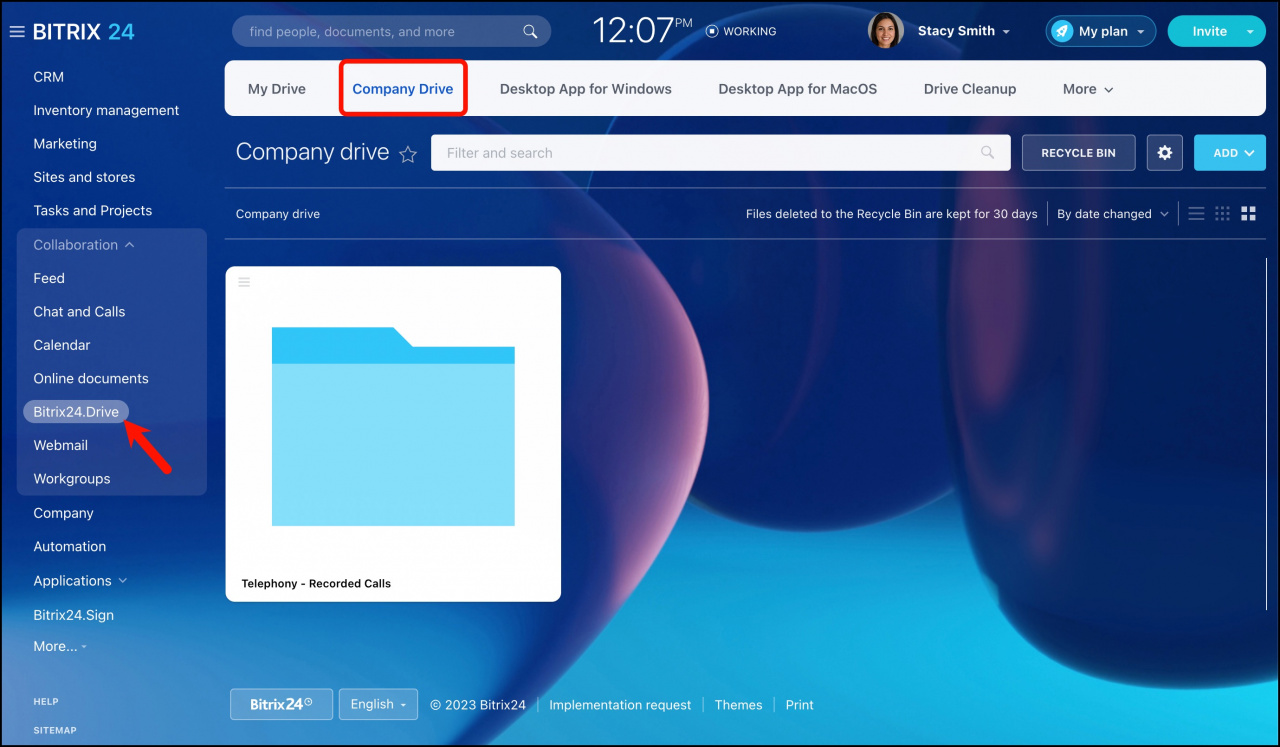Viewport: 1280px width, 747px height.
Task: Open Online documents
Action: [91, 379]
